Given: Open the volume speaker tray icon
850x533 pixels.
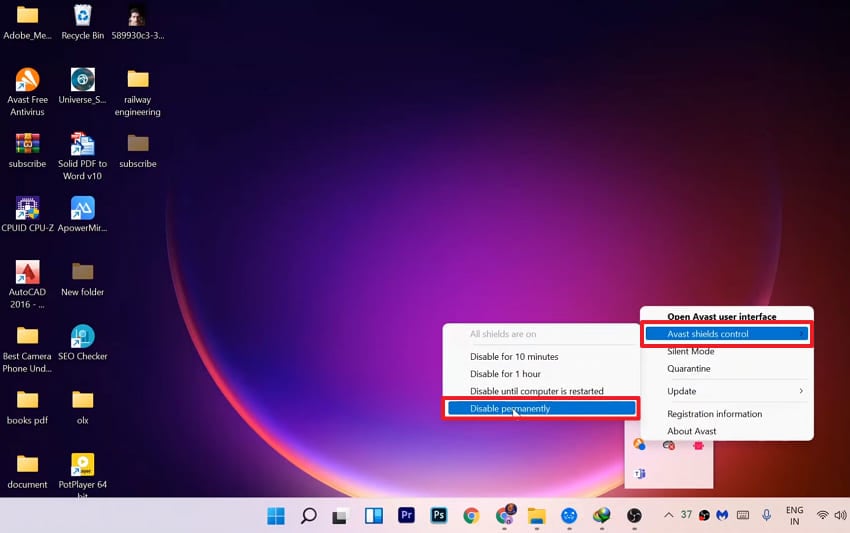Looking at the screenshot, I should click(840, 516).
